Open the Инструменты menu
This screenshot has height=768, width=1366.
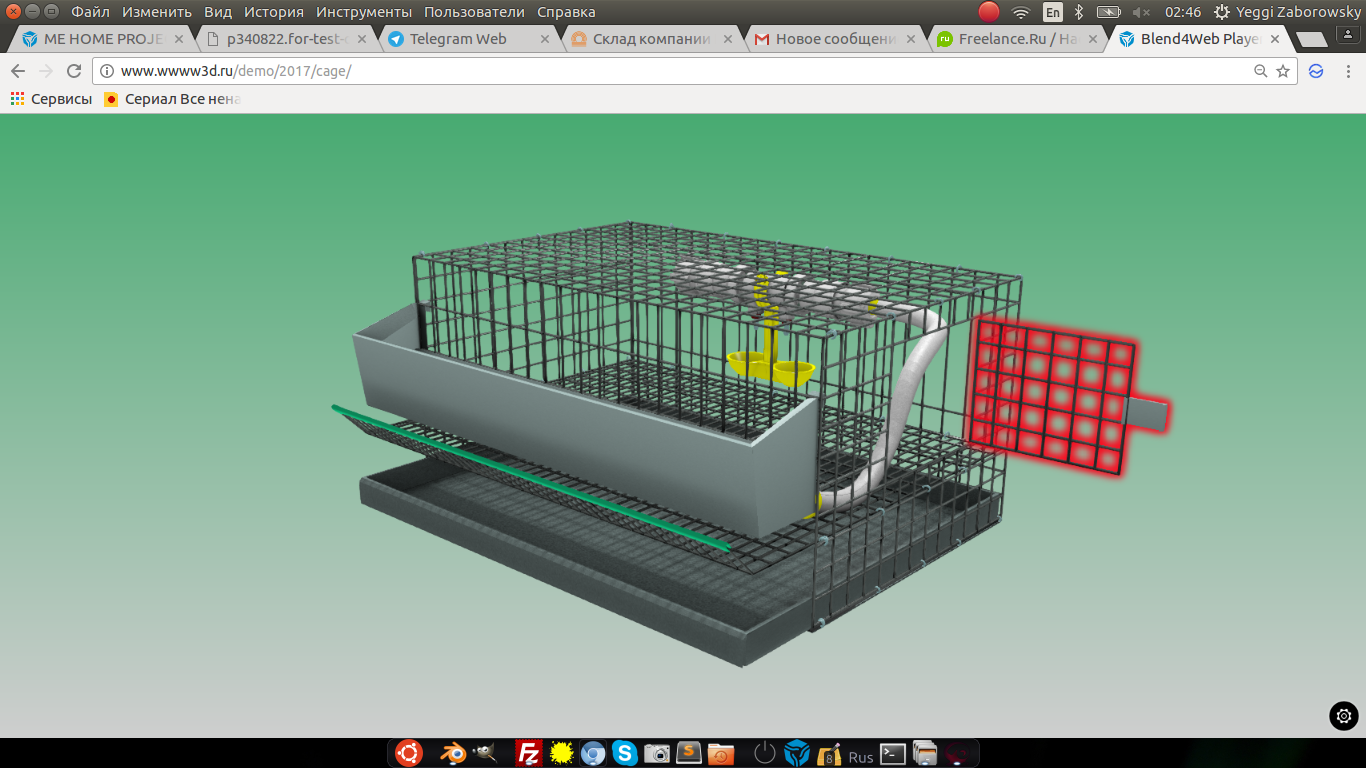click(364, 12)
